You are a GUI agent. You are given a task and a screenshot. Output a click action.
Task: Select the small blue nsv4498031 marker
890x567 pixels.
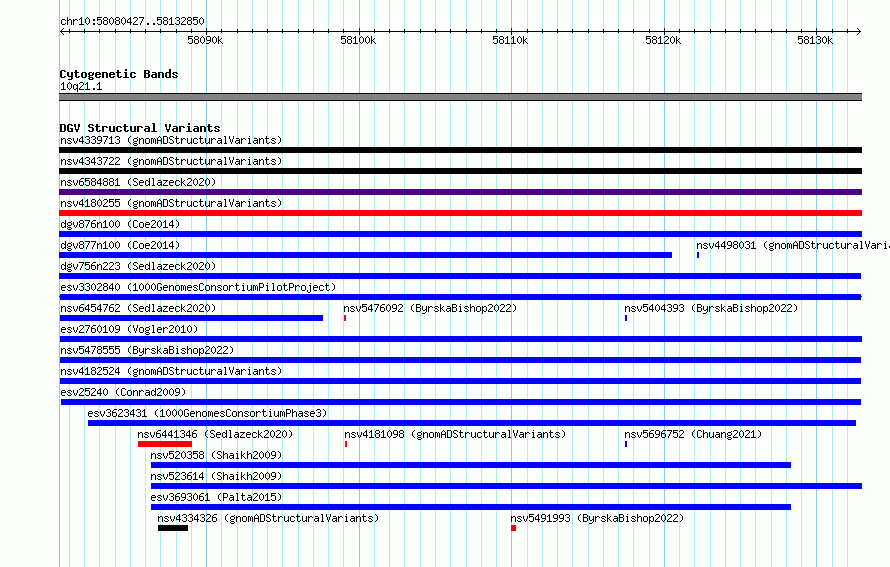[698, 255]
